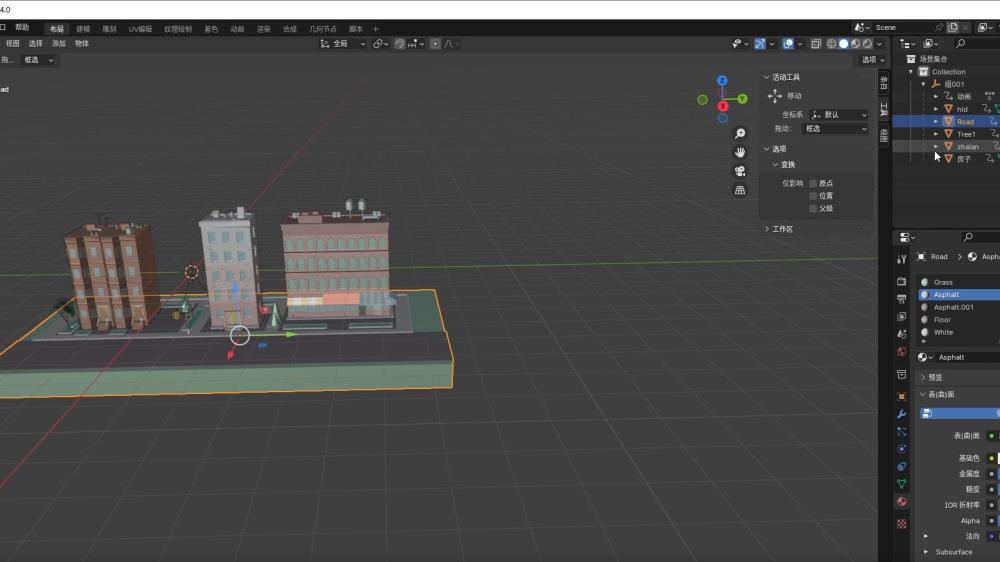Viewport: 1000px width, 562px height.
Task: Click the 基础色 base color swatch
Action: 998,458
